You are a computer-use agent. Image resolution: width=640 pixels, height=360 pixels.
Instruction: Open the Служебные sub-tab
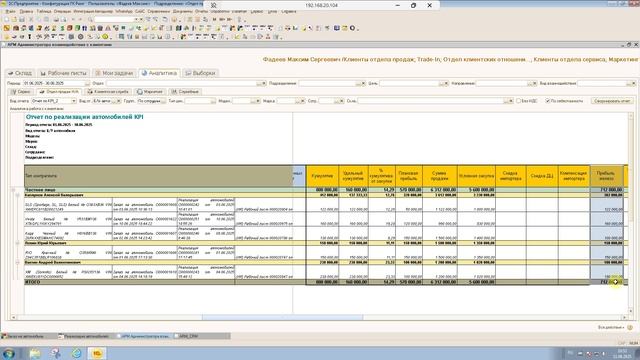[x=184, y=92]
